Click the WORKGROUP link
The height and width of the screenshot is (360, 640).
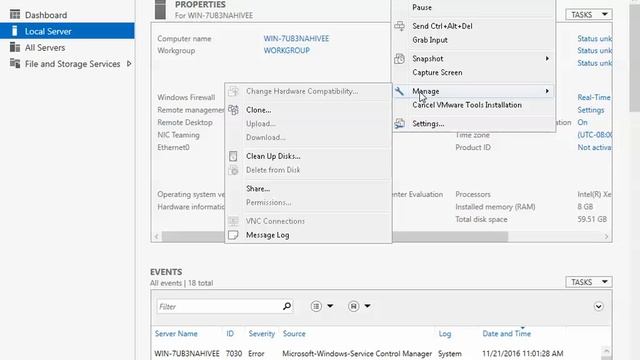pyautogui.click(x=287, y=51)
